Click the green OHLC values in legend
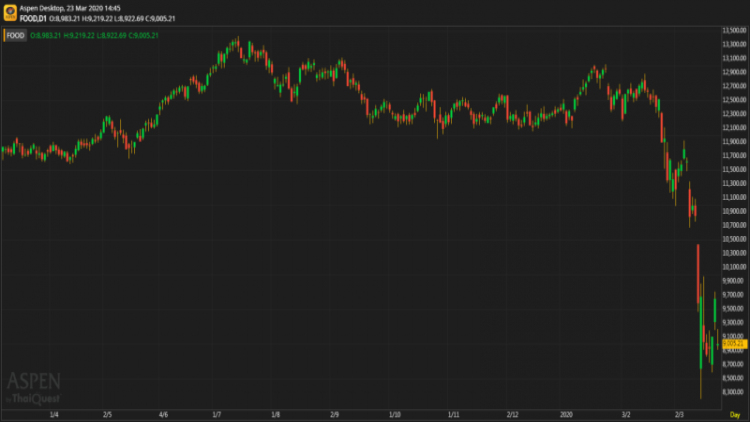Image resolution: width=750 pixels, height=422 pixels. (x=95, y=36)
